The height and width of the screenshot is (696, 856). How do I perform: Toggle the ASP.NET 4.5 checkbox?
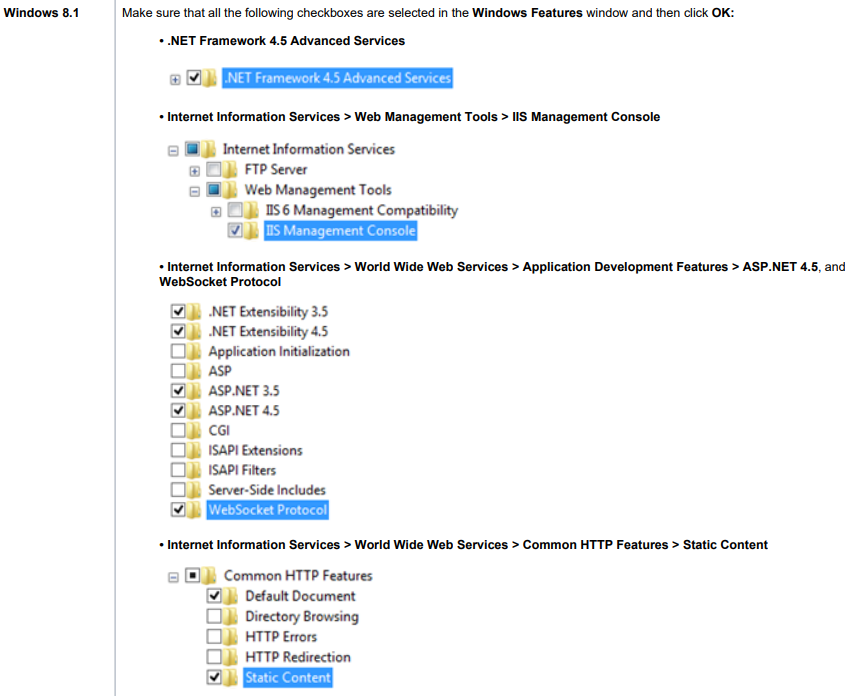179,411
